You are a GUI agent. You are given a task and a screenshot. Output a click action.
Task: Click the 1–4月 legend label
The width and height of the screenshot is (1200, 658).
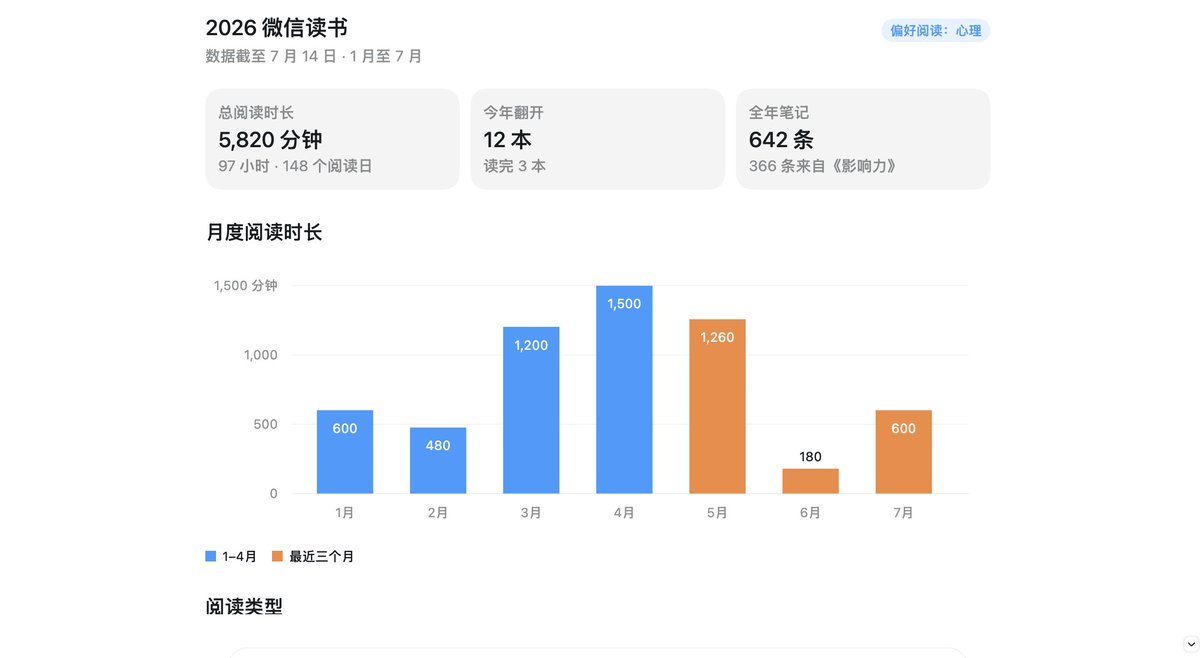[x=239, y=556]
